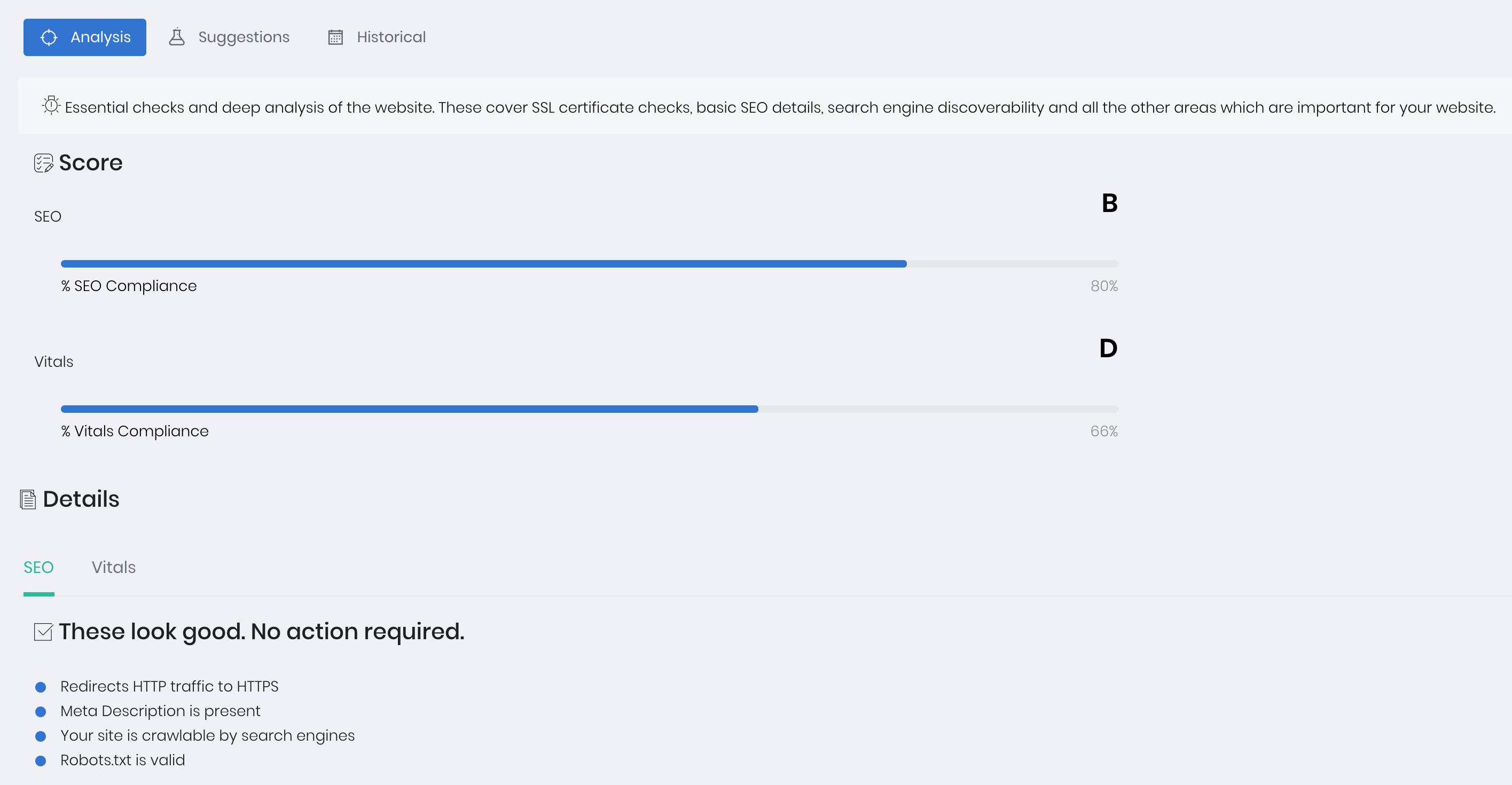Click the Historical calendar icon

335,37
